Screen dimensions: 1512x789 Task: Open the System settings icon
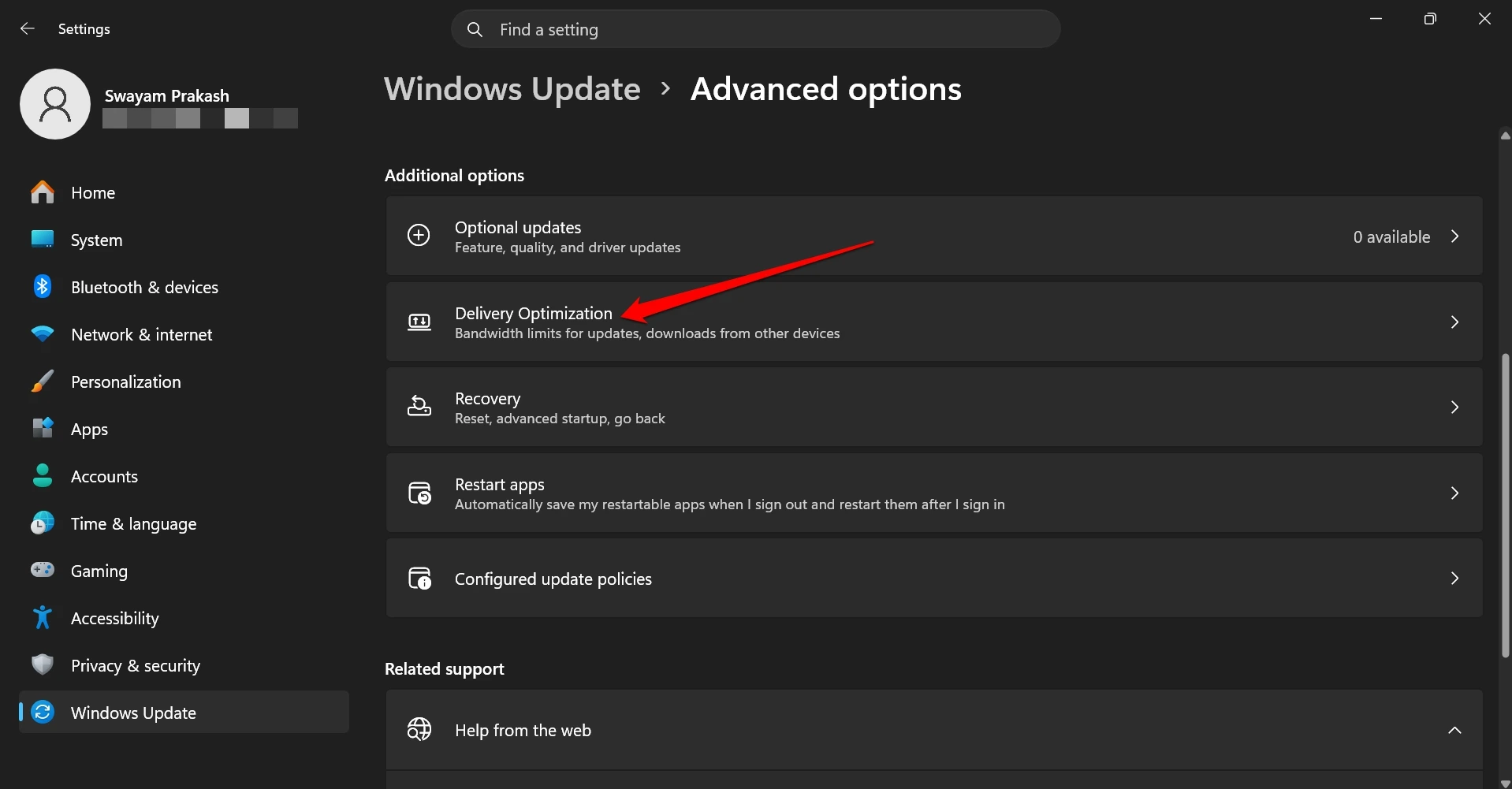pyautogui.click(x=42, y=240)
